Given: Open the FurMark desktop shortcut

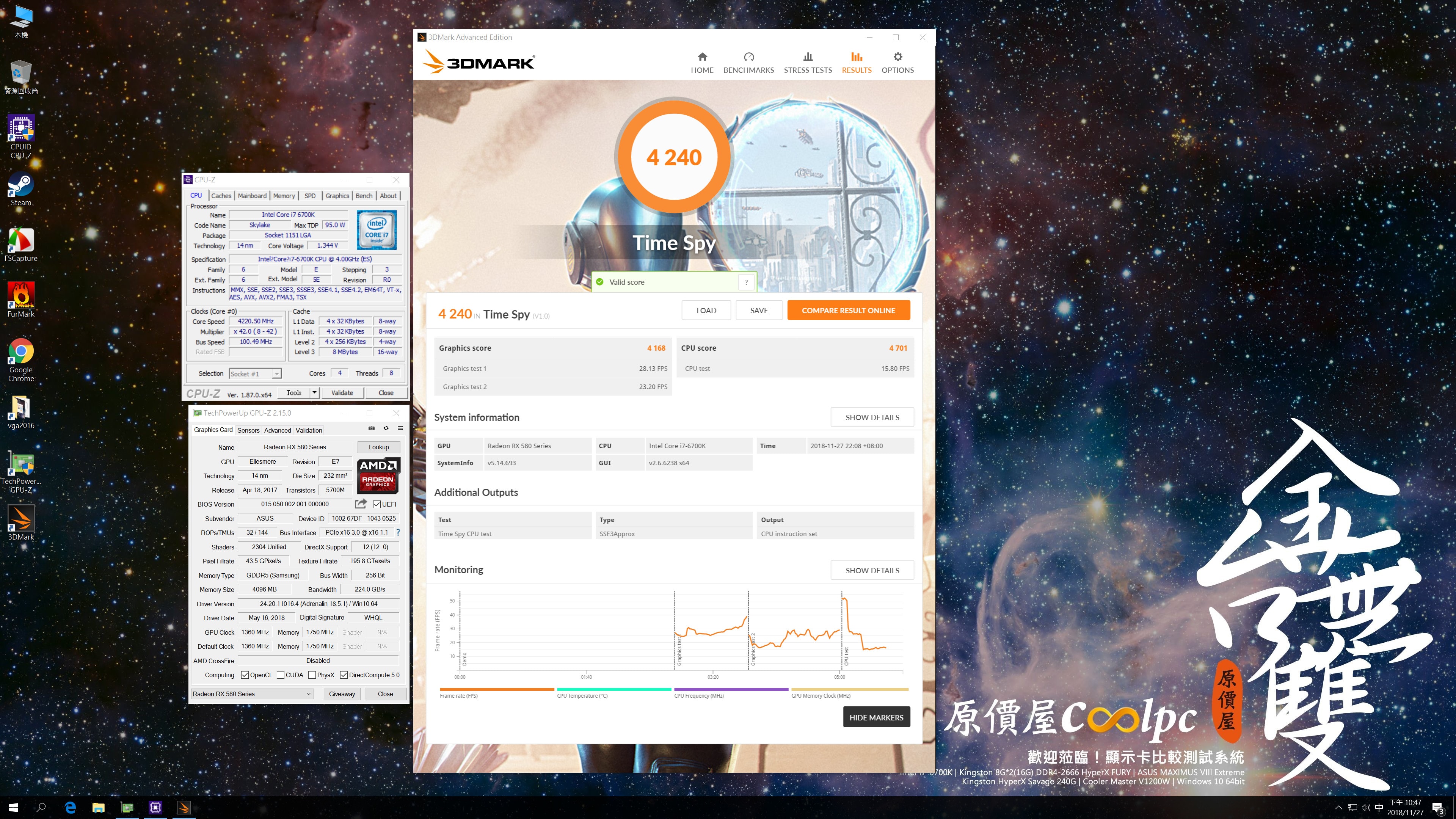Looking at the screenshot, I should pyautogui.click(x=21, y=300).
